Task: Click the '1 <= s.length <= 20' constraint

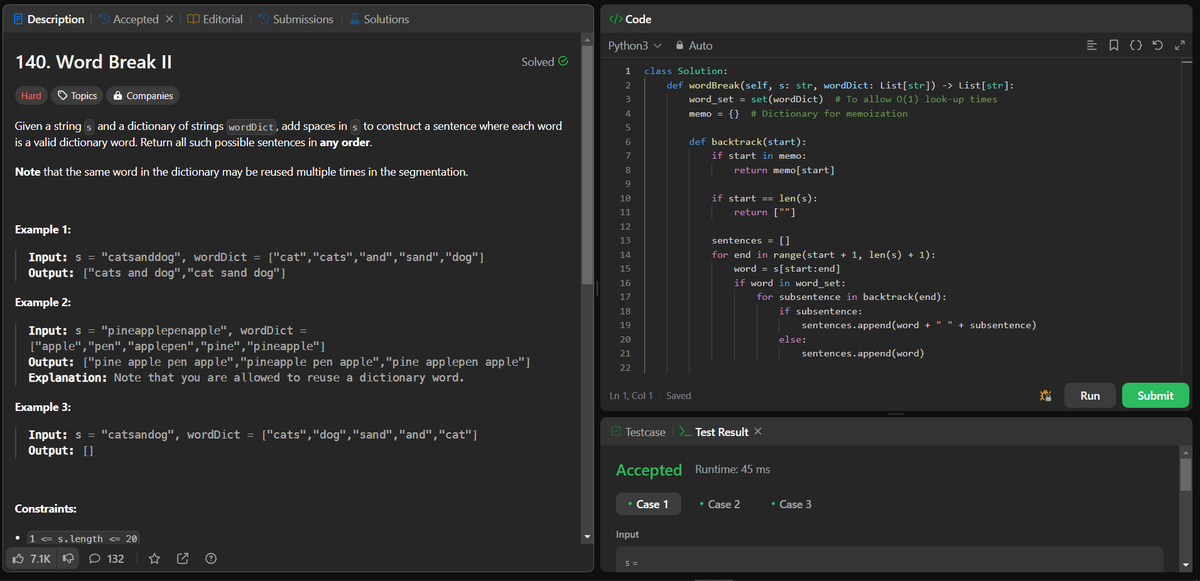Action: (82, 539)
